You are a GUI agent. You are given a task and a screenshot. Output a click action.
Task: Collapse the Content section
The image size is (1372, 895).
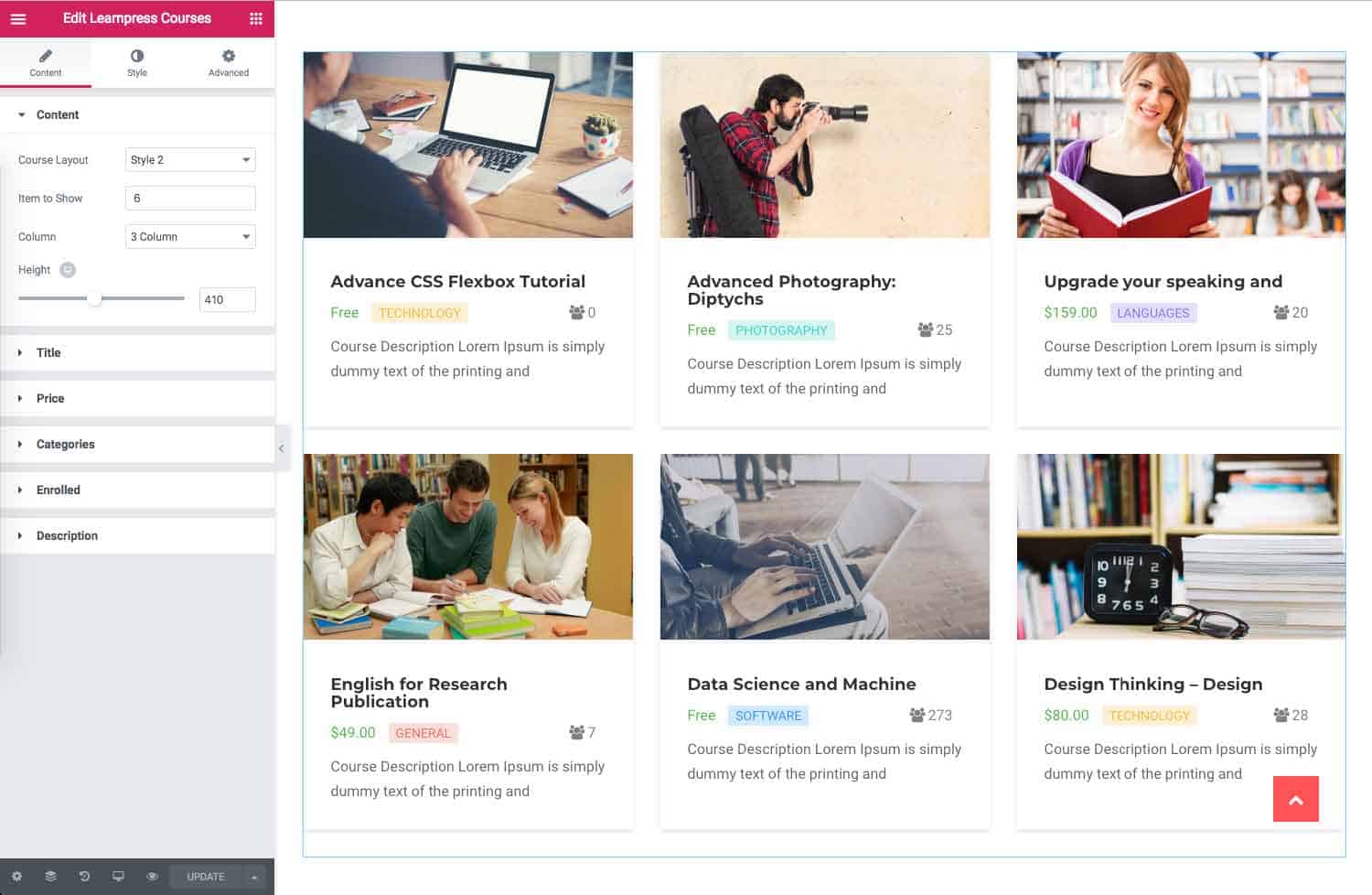coord(57,115)
